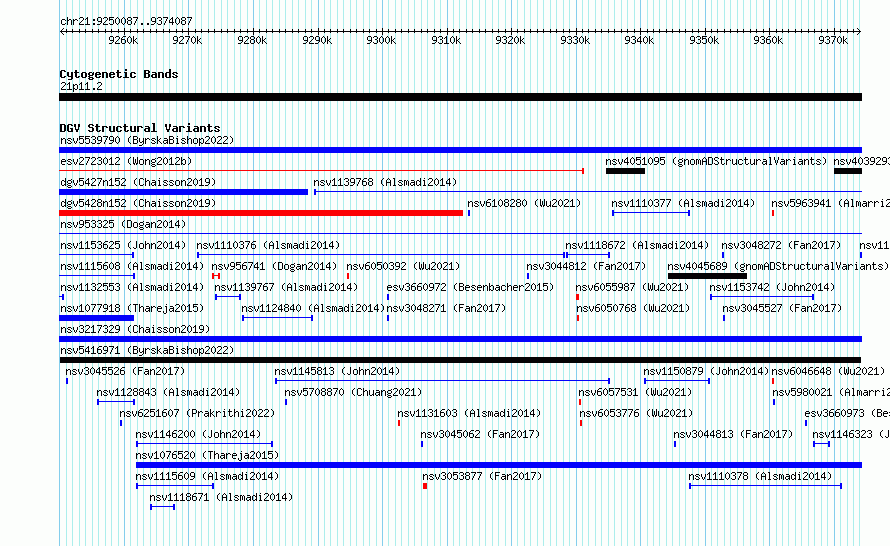Select nsv6108280 (Wu2021) label
This screenshot has height=546, width=890.
524,203
